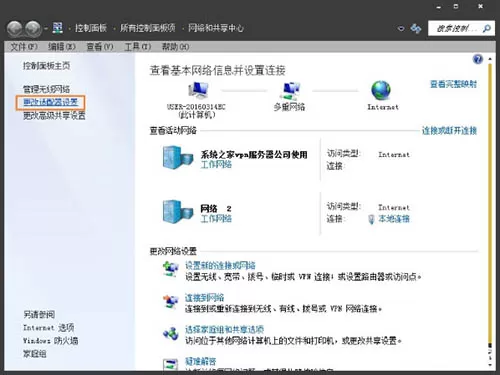Open 疑难解答 link

click(x=201, y=361)
